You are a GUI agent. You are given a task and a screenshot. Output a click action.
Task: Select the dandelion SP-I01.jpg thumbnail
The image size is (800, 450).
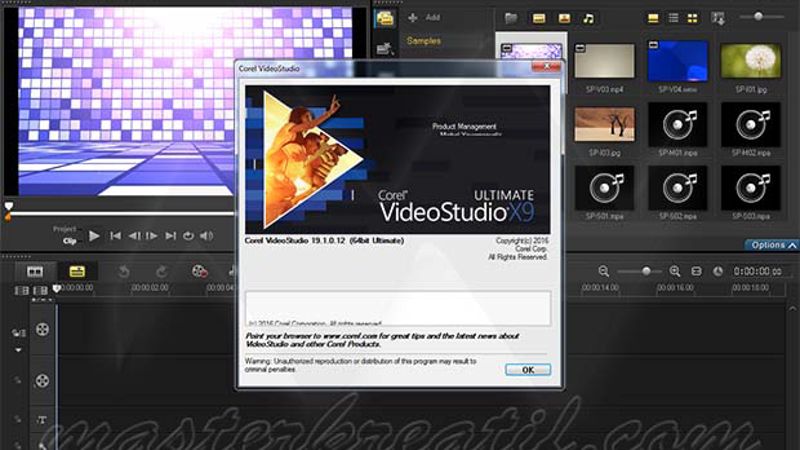click(751, 61)
